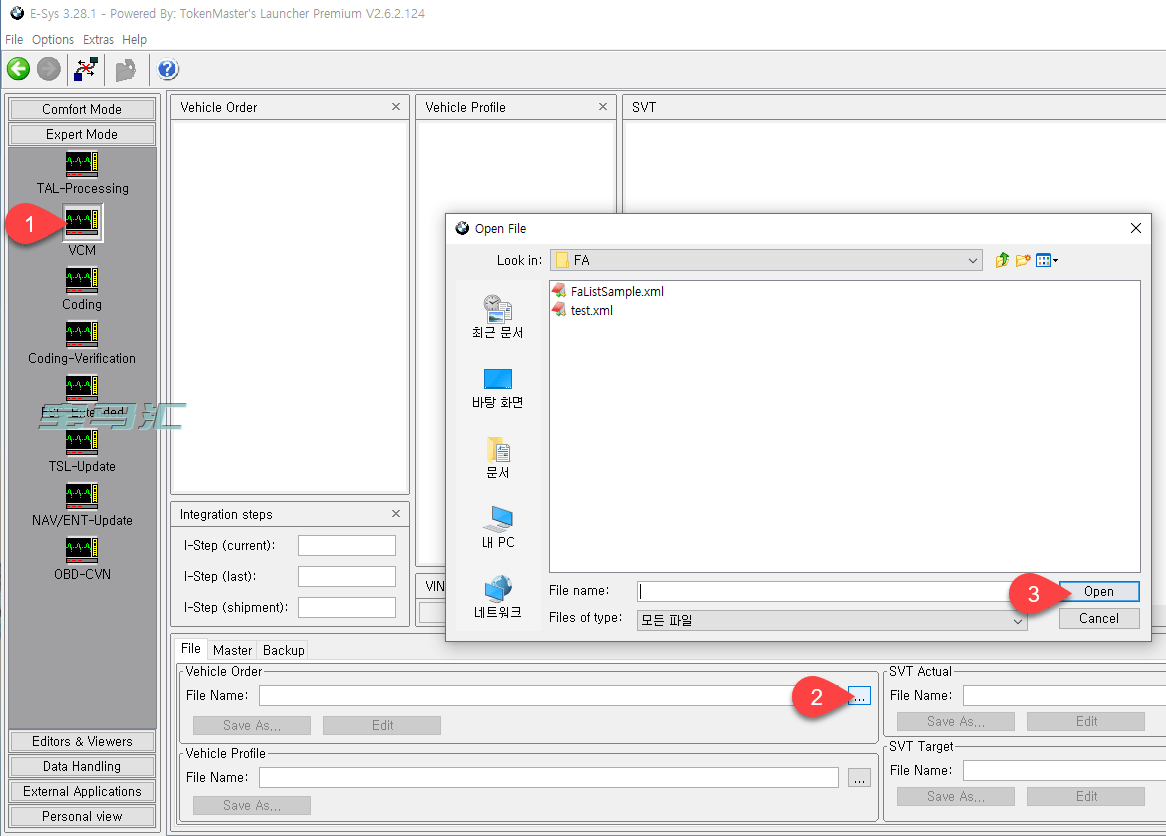This screenshot has width=1166, height=836.
Task: Open the Options menu
Action: click(x=53, y=39)
